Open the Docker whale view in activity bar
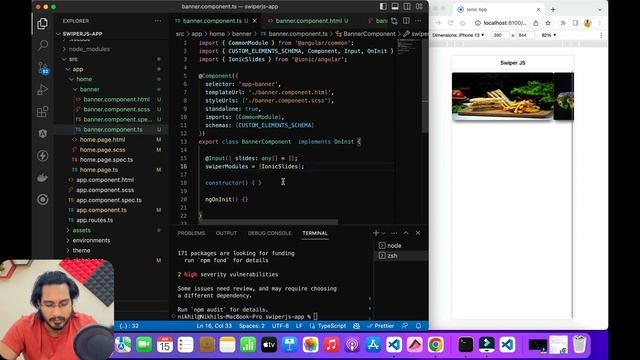This screenshot has height=360, width=640. coord(42,178)
